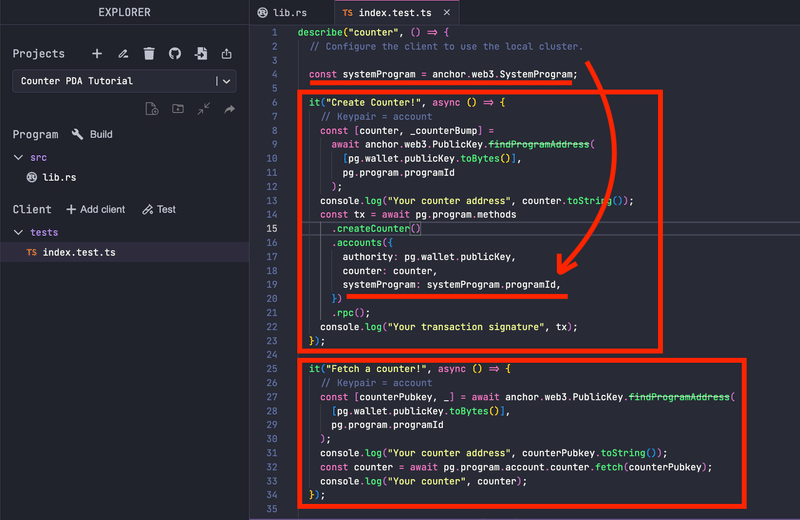Click line number 25 in the gutter
800x520 pixels.
coord(272,369)
